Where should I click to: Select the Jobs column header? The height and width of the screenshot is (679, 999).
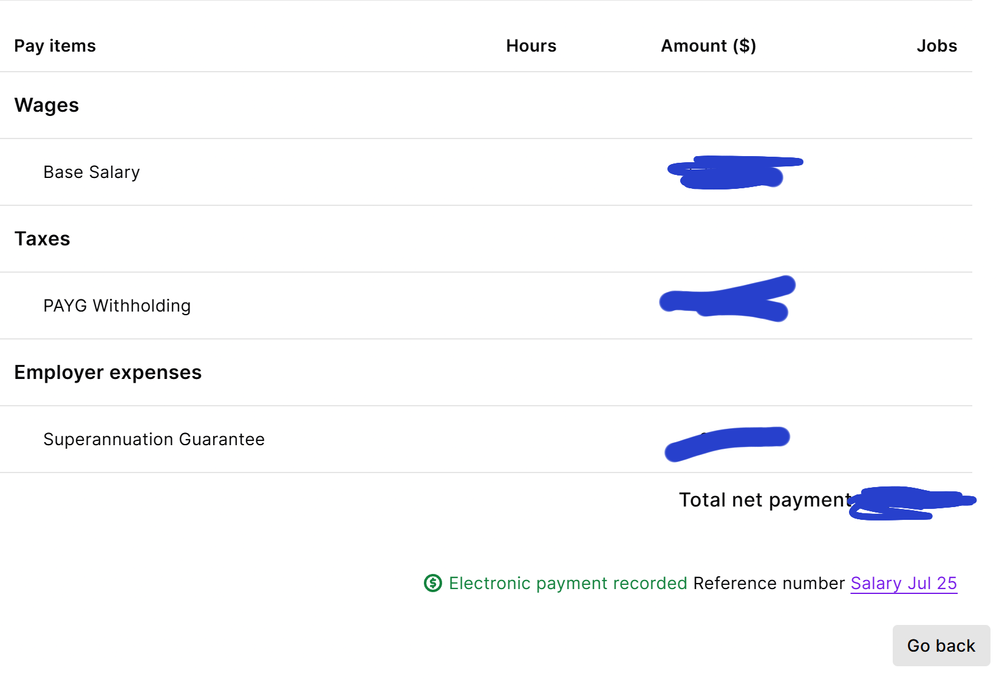tap(936, 46)
